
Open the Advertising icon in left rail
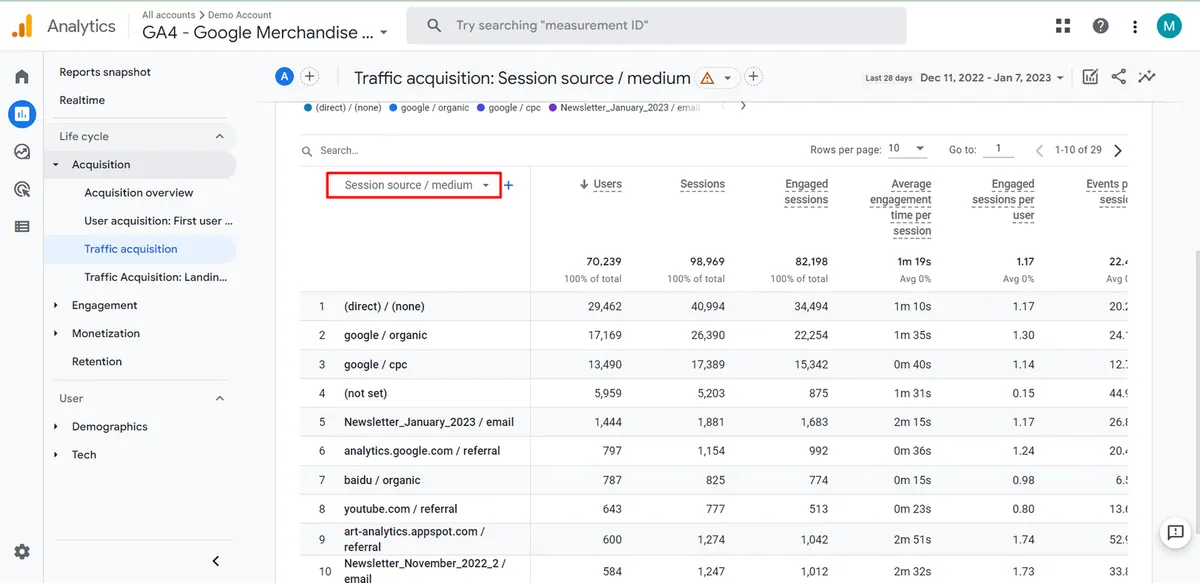point(22,189)
